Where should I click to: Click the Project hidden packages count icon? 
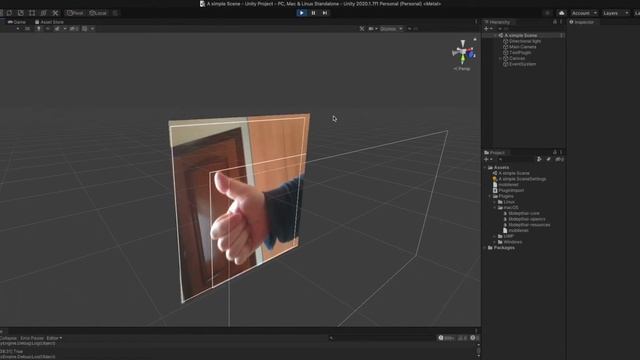pos(559,159)
